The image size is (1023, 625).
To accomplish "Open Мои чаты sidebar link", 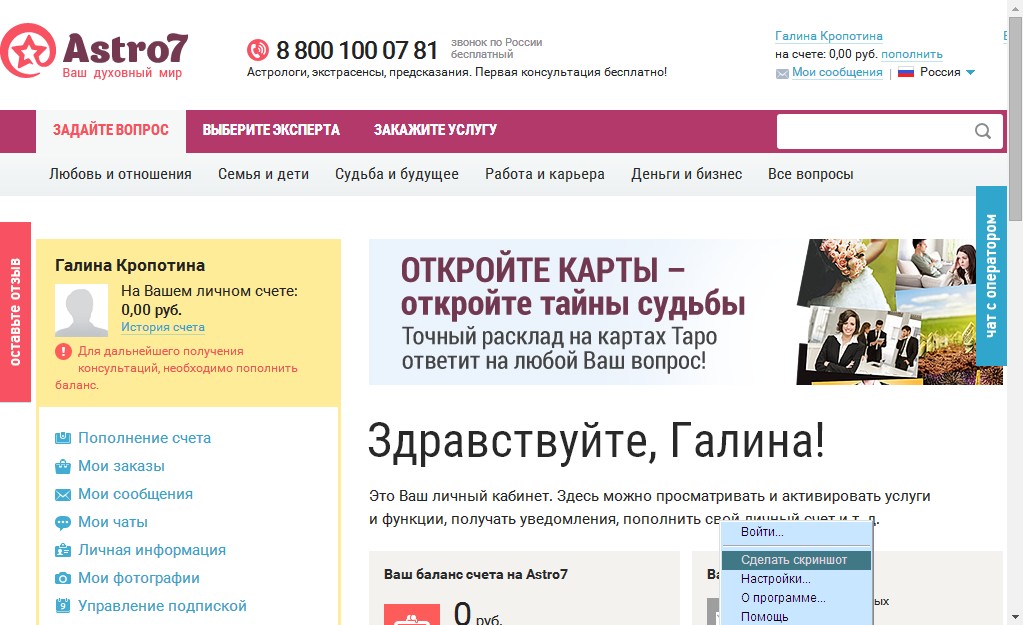I will (x=113, y=522).
